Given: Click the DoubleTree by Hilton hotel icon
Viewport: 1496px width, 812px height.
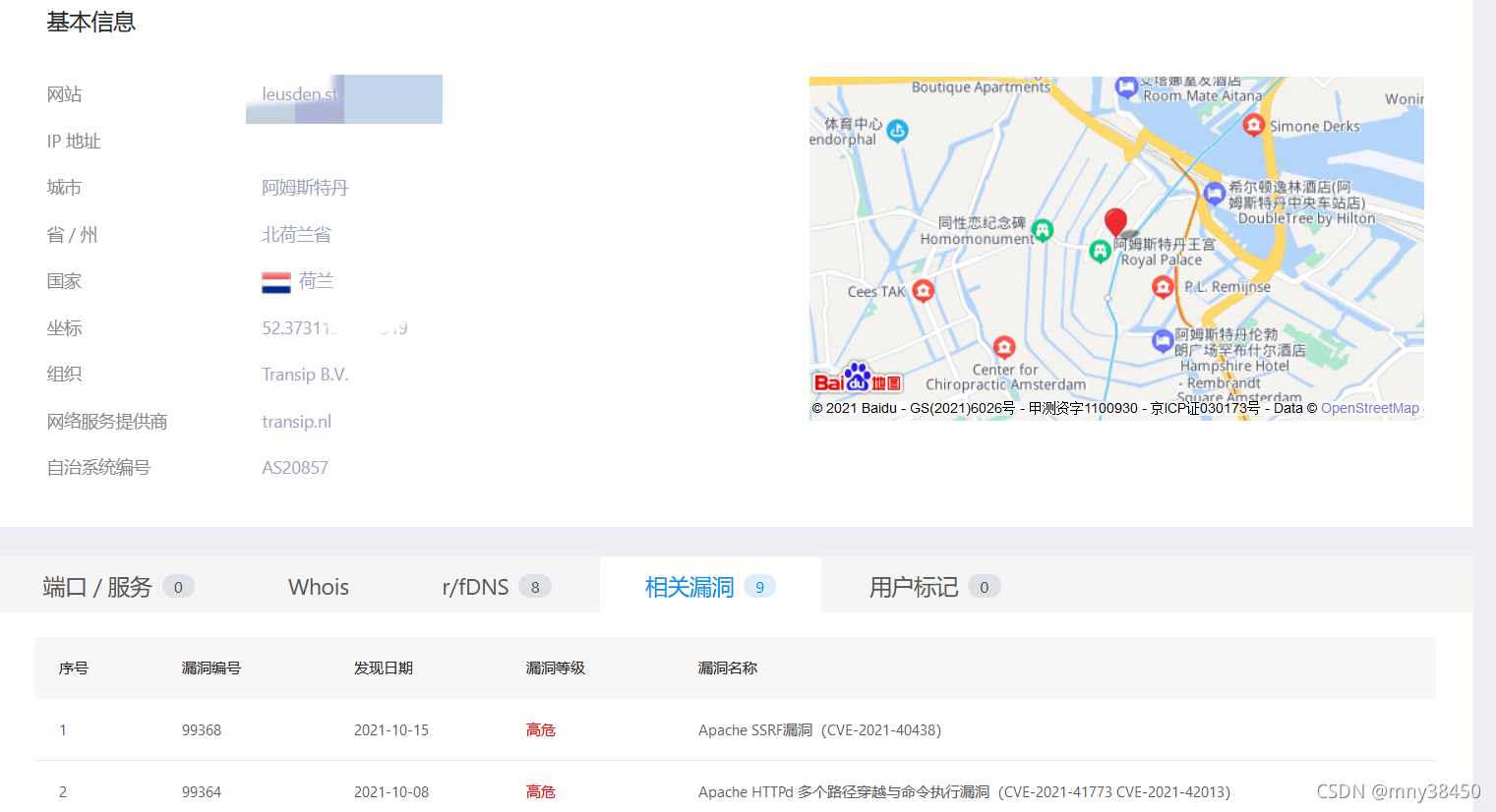Looking at the screenshot, I should [1215, 192].
